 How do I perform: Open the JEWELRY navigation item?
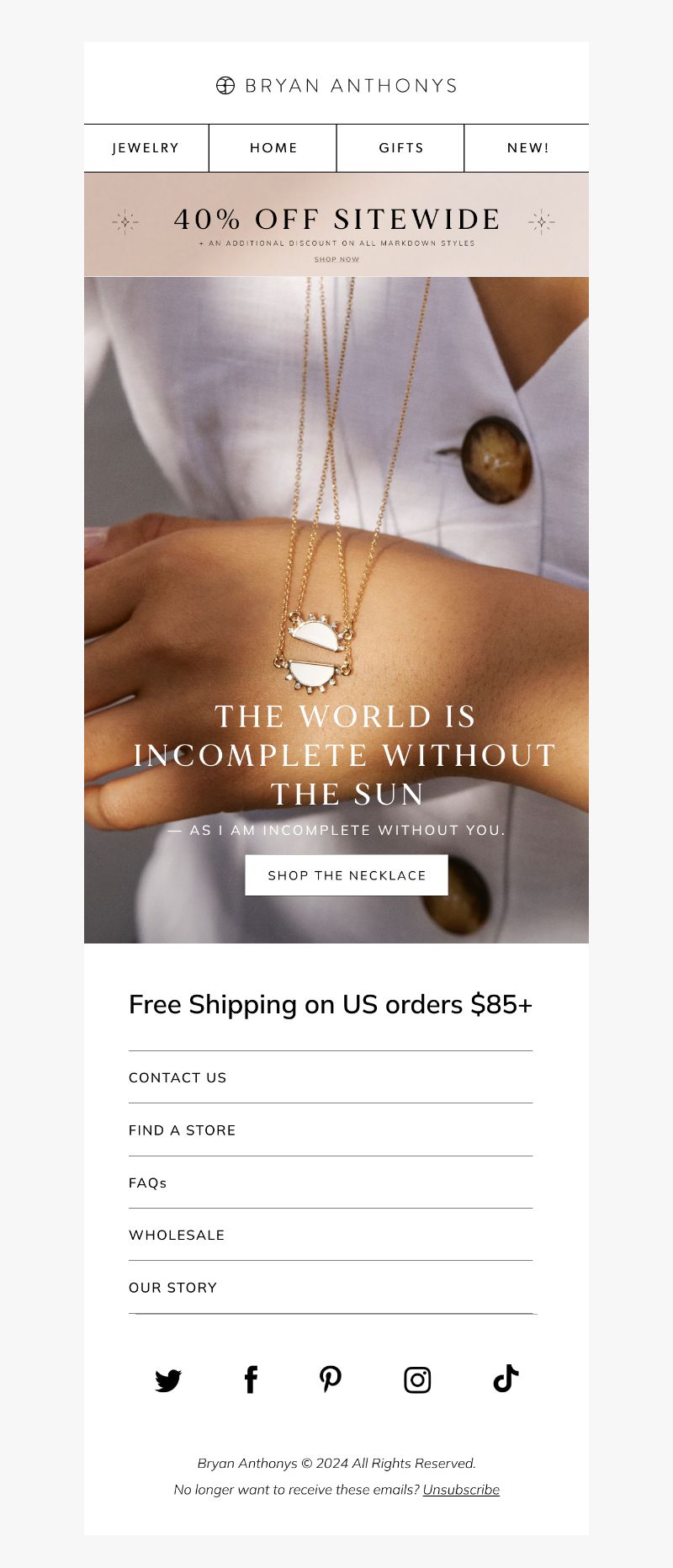click(x=146, y=148)
